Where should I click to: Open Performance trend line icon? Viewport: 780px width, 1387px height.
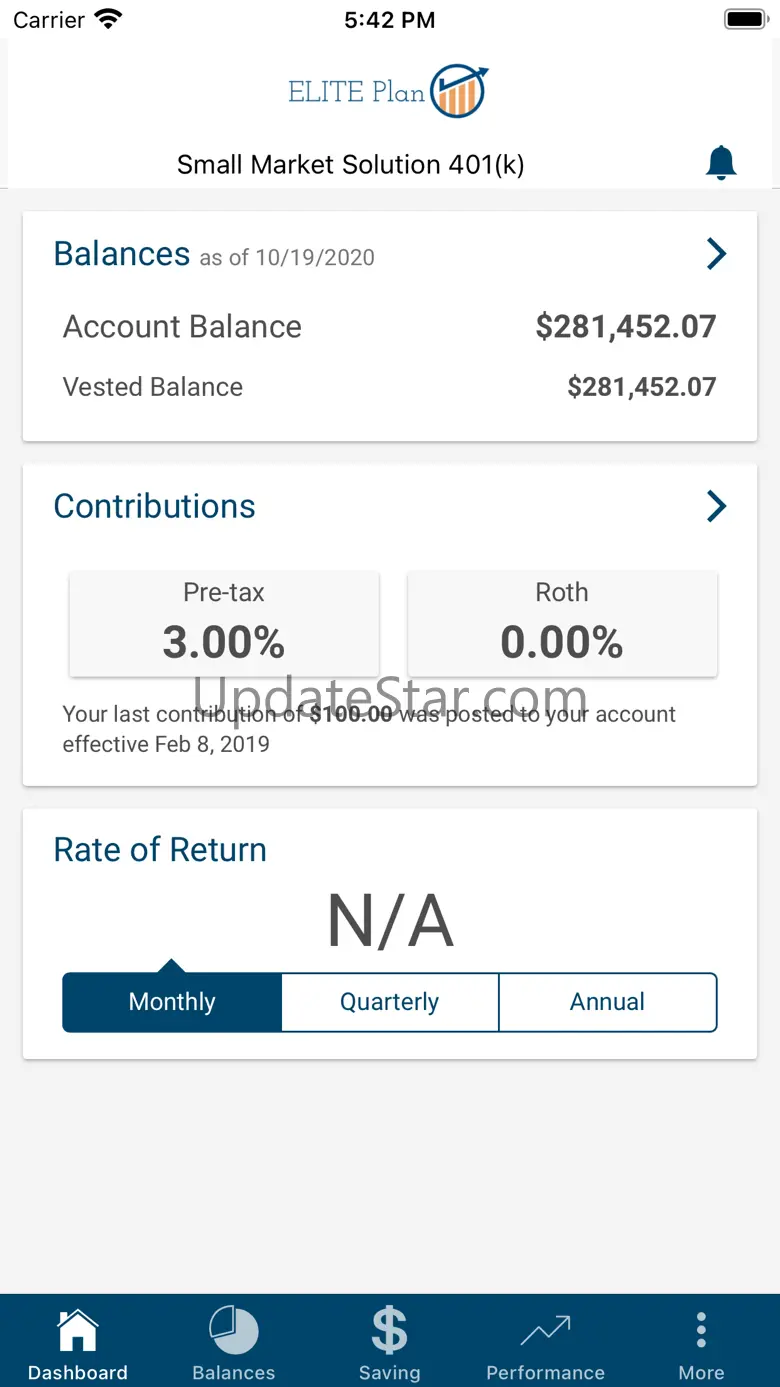545,1332
